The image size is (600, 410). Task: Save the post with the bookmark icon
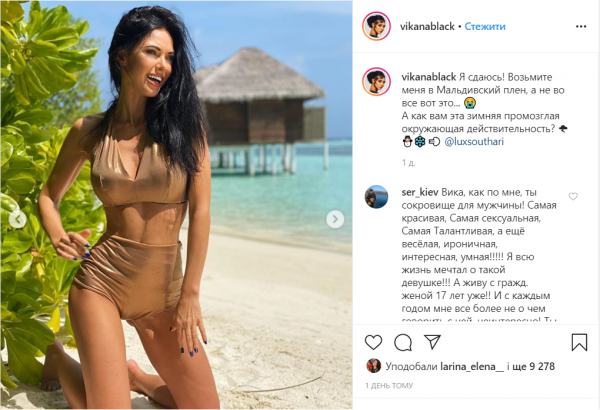pyautogui.click(x=579, y=342)
